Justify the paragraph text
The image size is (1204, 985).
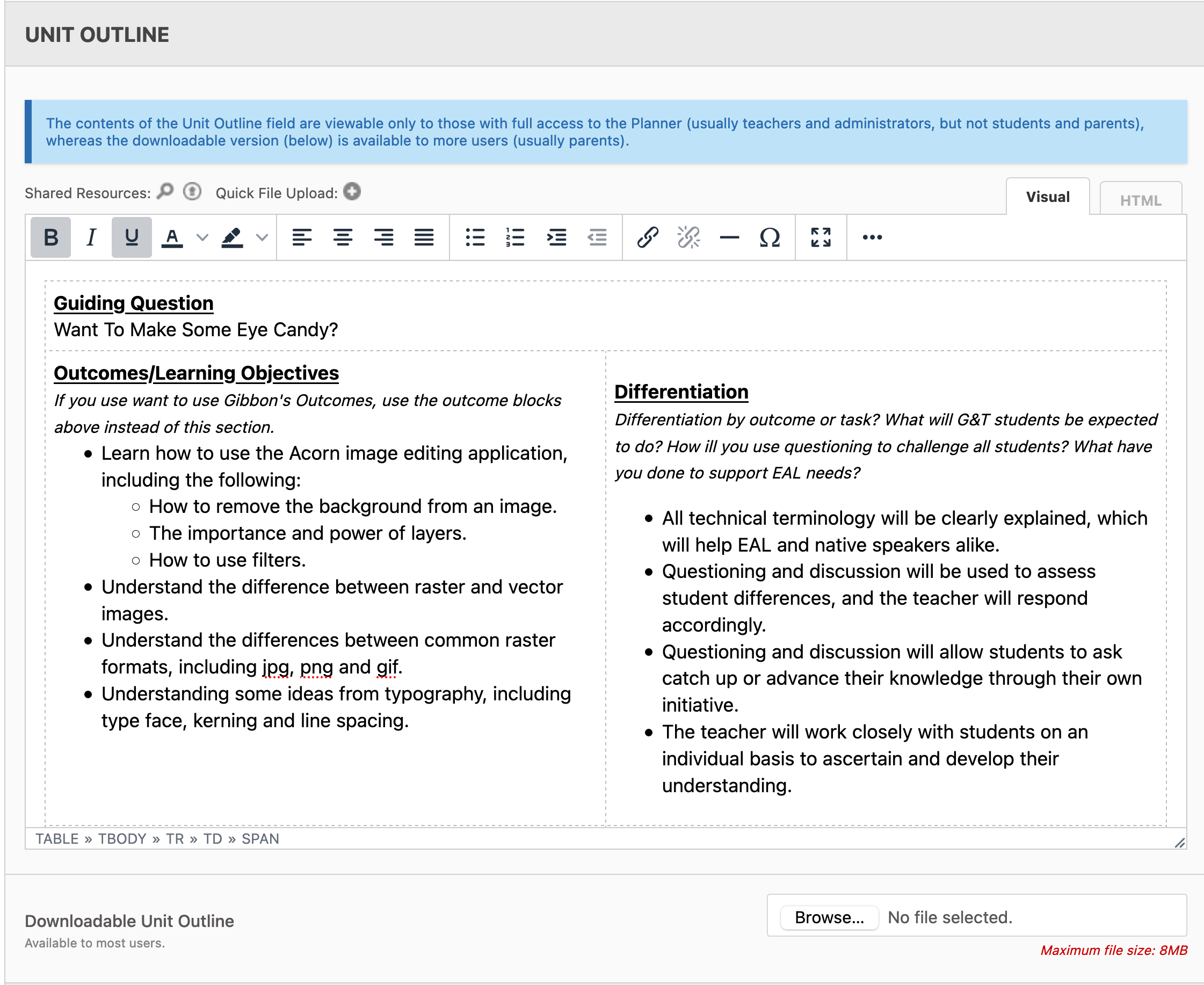point(424,237)
